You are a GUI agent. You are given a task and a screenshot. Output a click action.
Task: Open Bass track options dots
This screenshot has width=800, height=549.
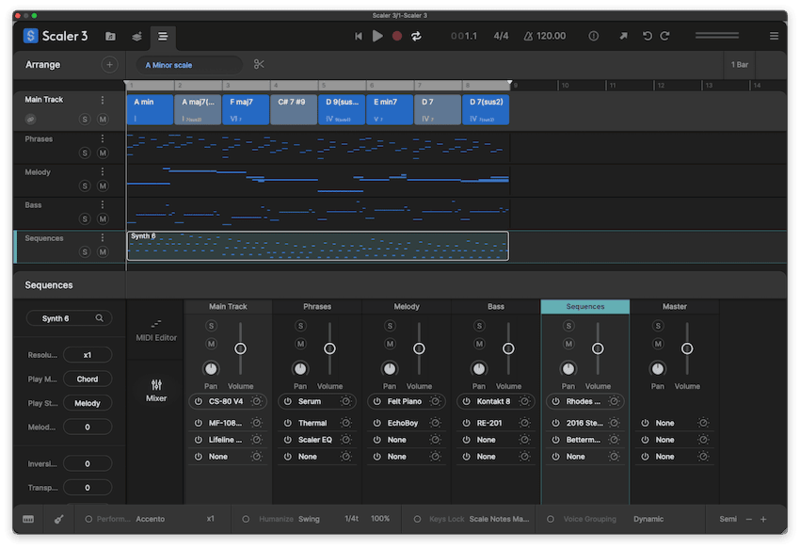(103, 205)
